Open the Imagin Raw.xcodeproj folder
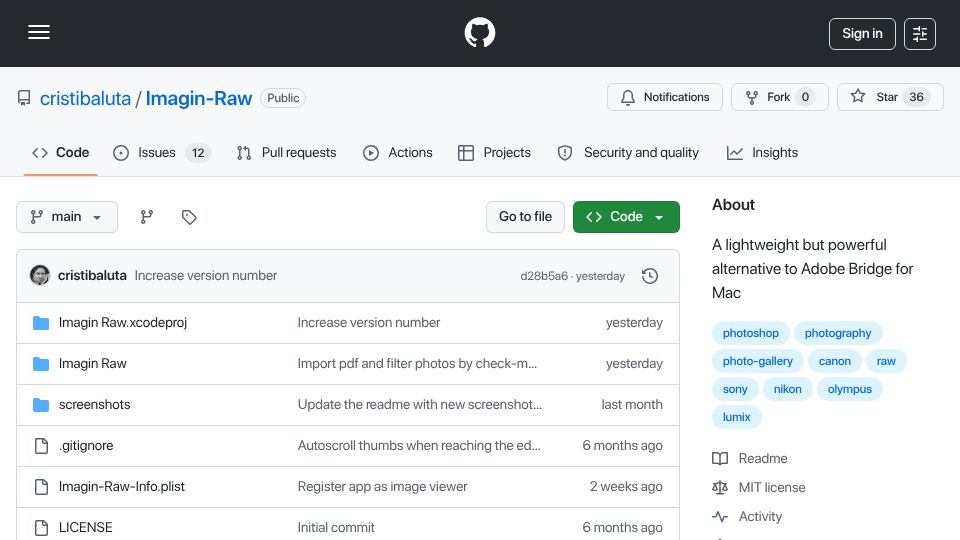 click(122, 323)
